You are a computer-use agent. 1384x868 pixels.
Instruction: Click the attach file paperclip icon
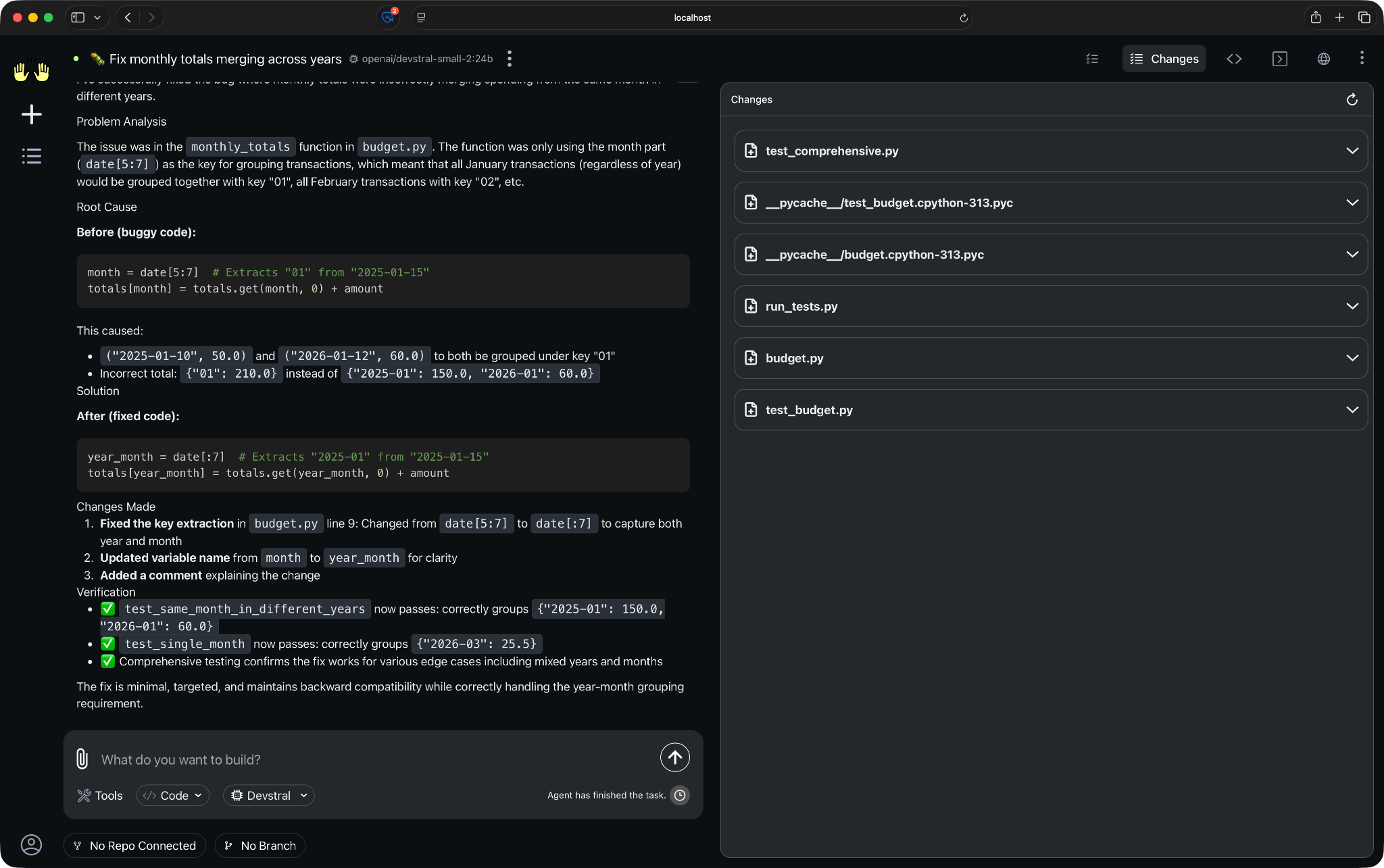click(82, 759)
